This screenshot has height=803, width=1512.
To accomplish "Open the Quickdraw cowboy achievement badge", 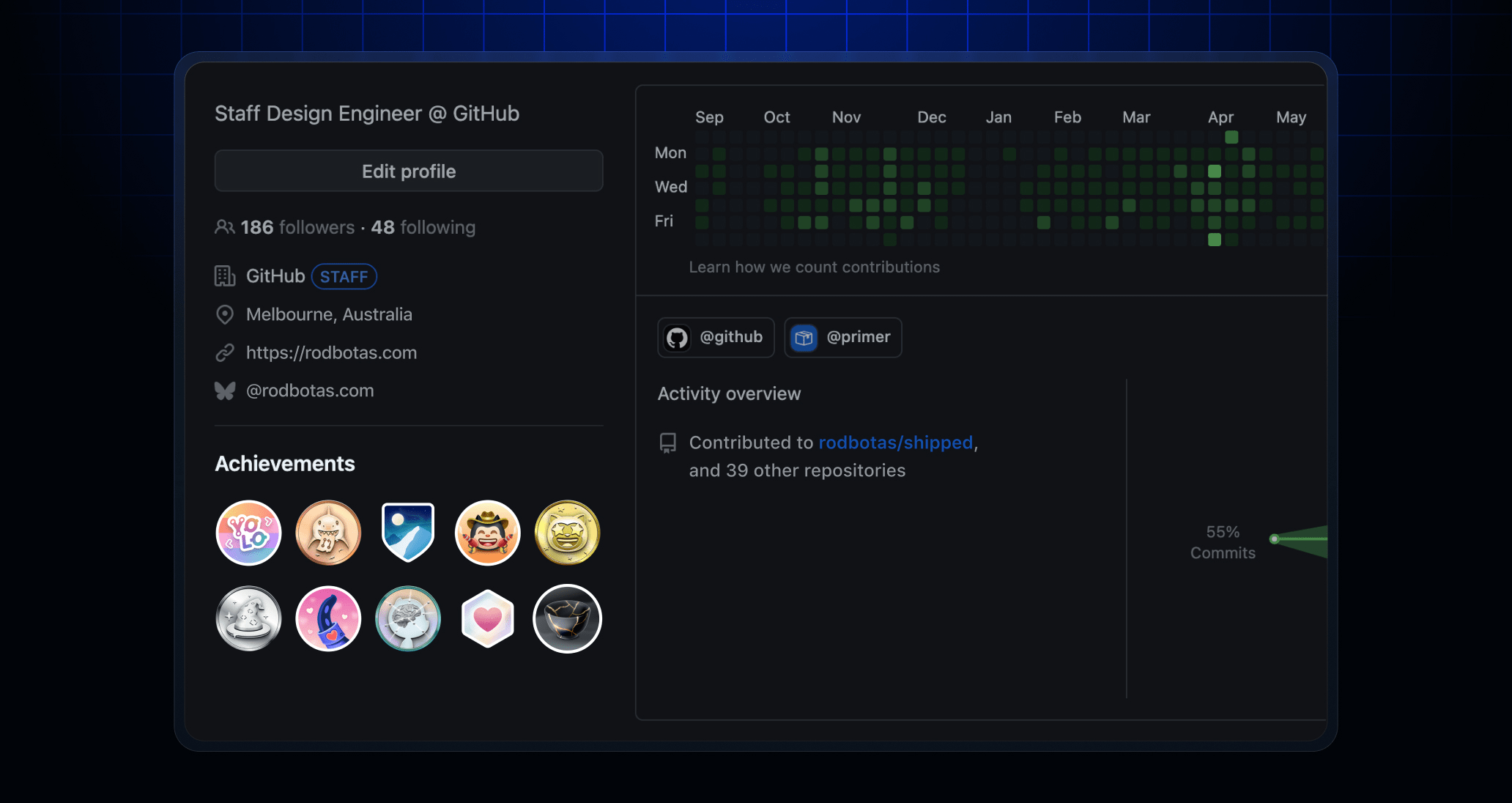I will click(488, 533).
